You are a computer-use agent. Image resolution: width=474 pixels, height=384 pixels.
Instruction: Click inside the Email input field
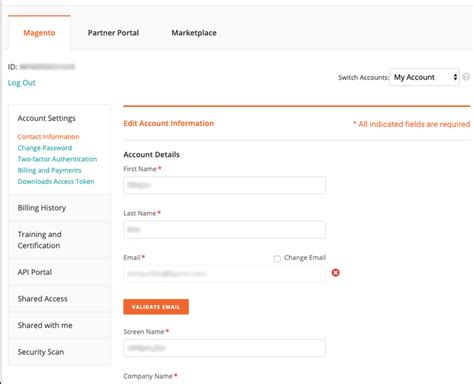pyautogui.click(x=224, y=274)
